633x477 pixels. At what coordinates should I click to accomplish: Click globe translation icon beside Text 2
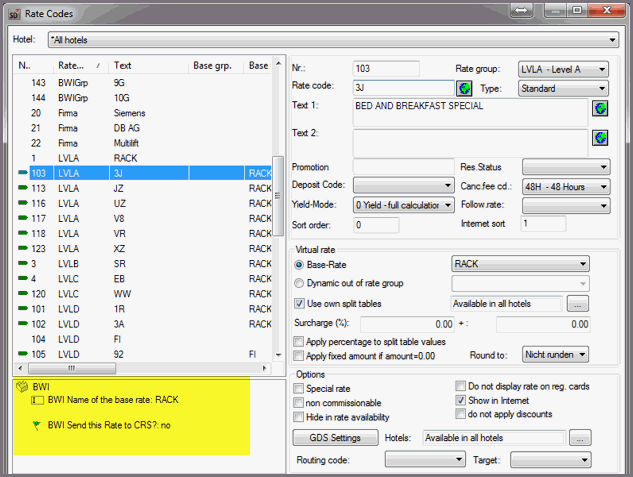tap(600, 137)
